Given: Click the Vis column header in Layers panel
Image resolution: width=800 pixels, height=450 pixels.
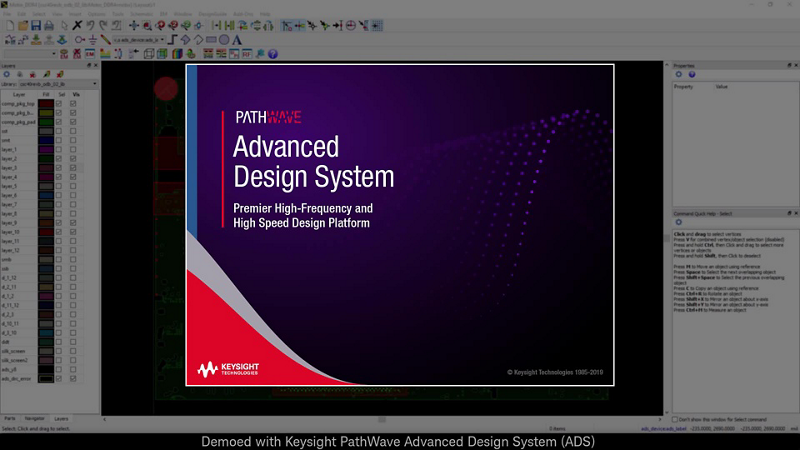Looking at the screenshot, I should coord(76,94).
